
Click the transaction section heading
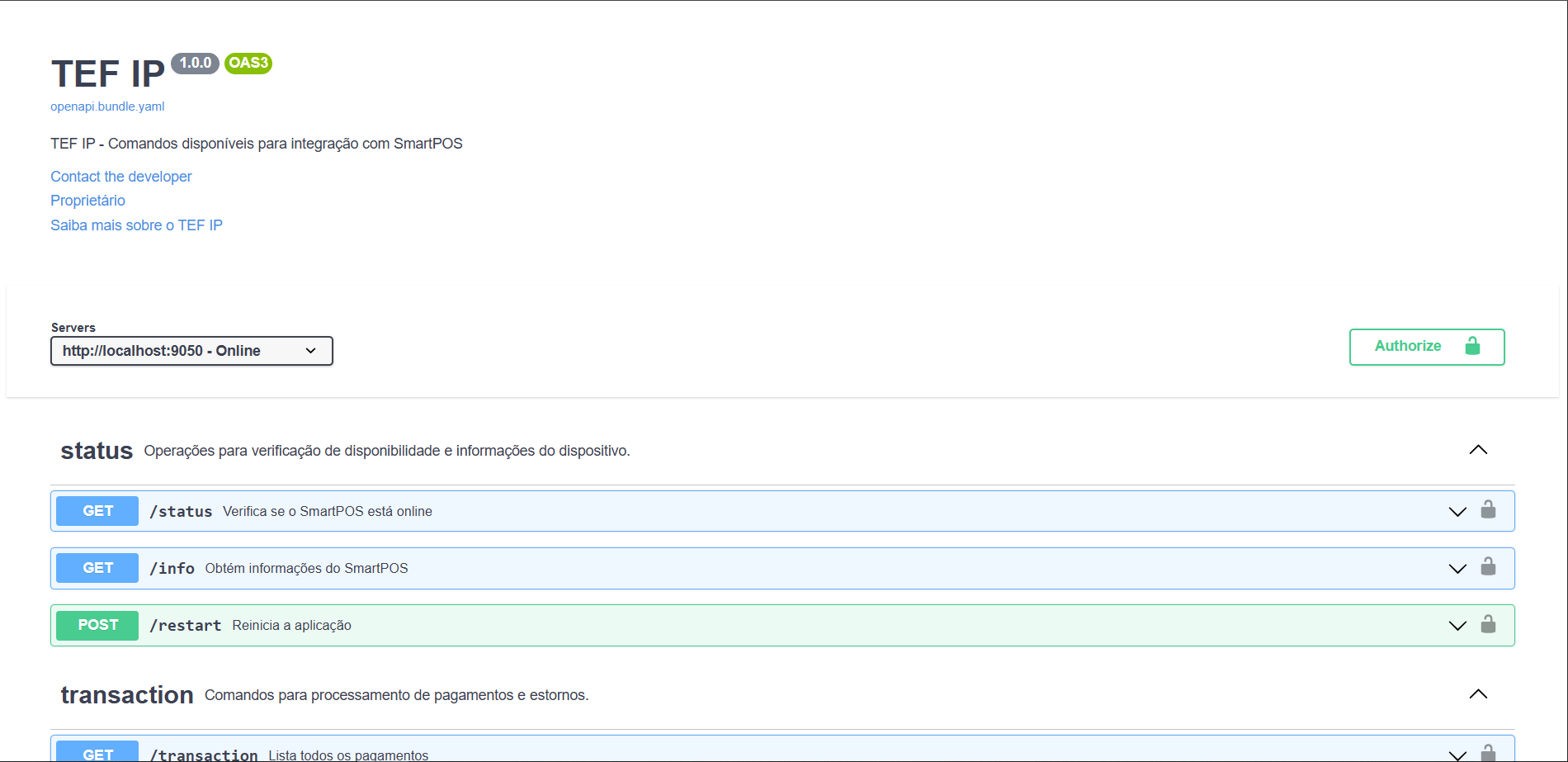pyautogui.click(x=127, y=694)
